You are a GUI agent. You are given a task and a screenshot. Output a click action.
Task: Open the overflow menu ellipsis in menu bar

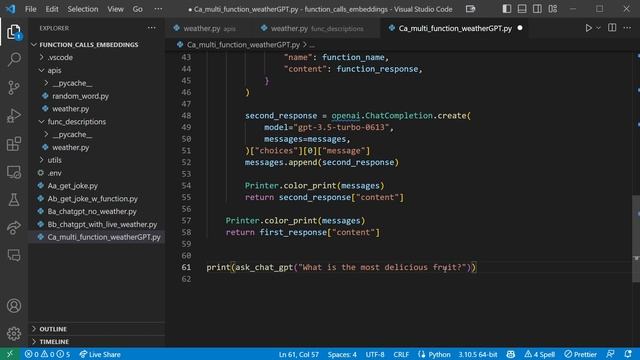158,9
